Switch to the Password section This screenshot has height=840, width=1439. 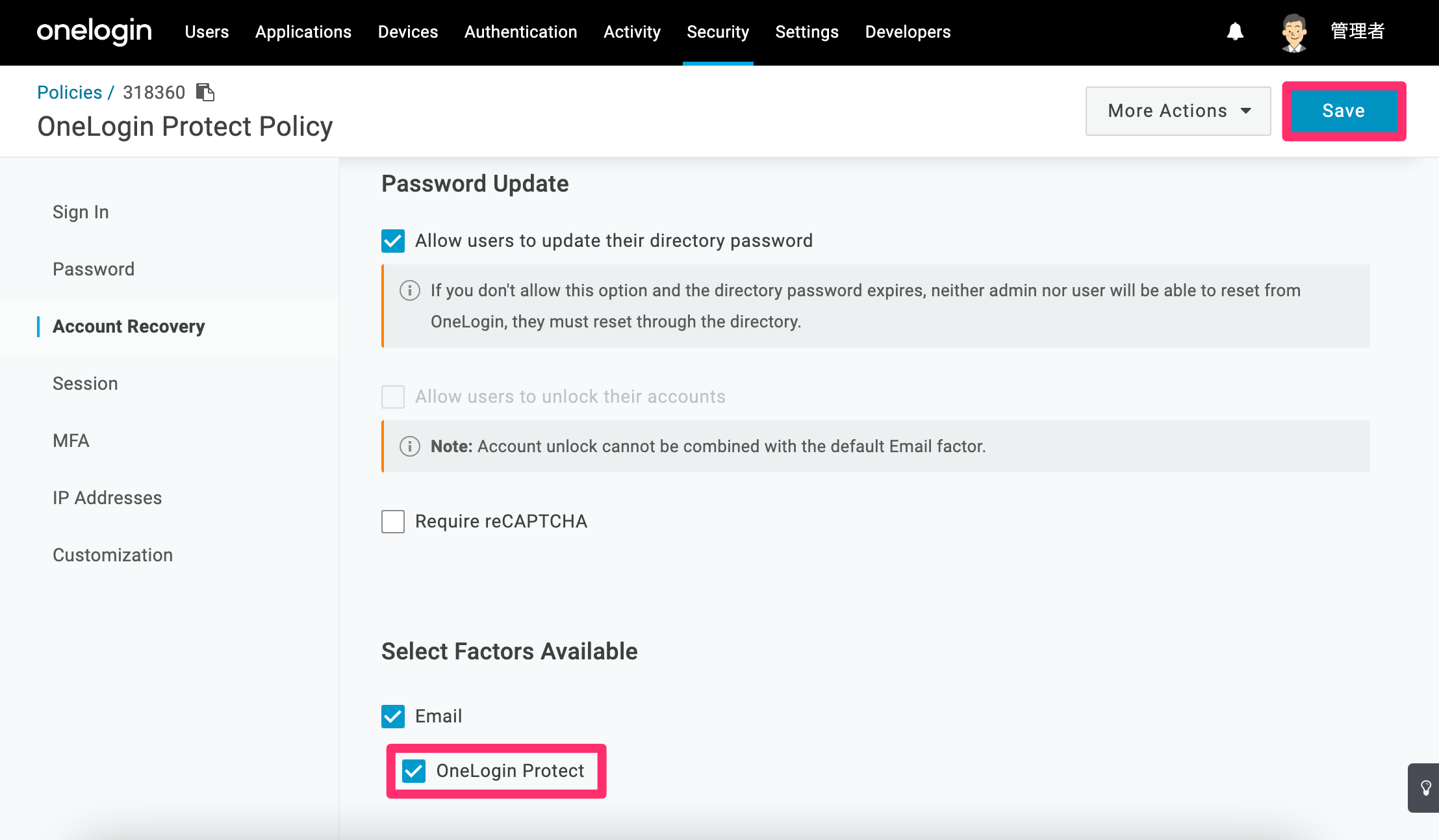[94, 270]
